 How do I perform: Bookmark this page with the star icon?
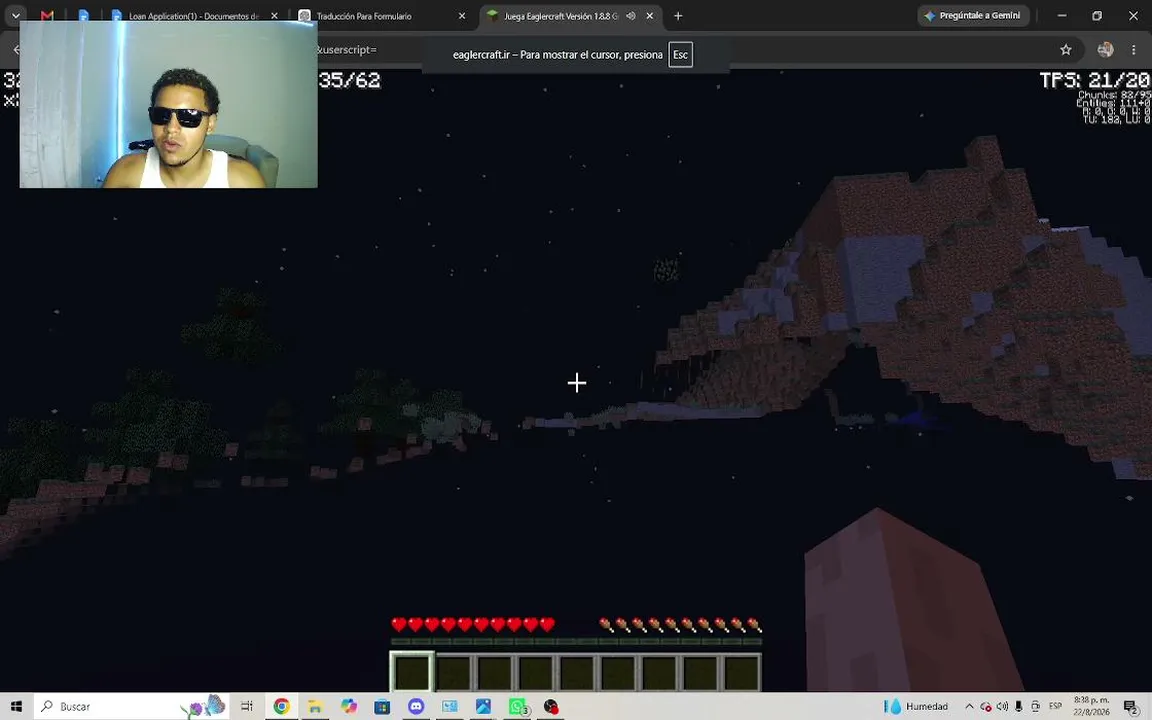(1065, 50)
